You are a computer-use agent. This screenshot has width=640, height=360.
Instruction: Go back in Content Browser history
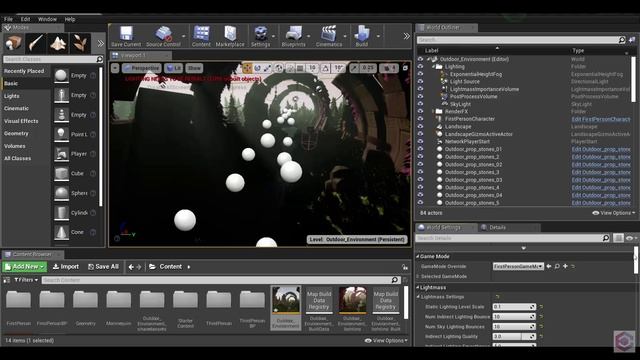[131, 267]
